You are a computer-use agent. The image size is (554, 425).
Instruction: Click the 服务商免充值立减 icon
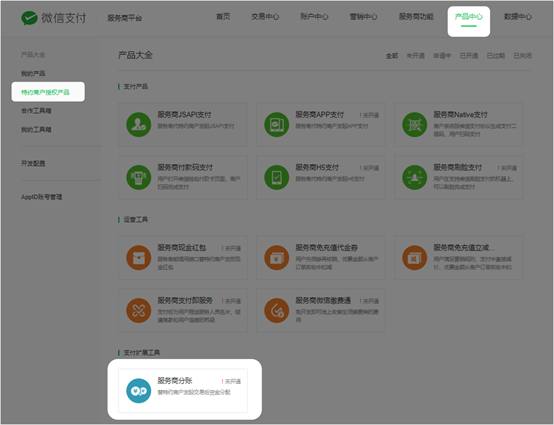[414, 258]
